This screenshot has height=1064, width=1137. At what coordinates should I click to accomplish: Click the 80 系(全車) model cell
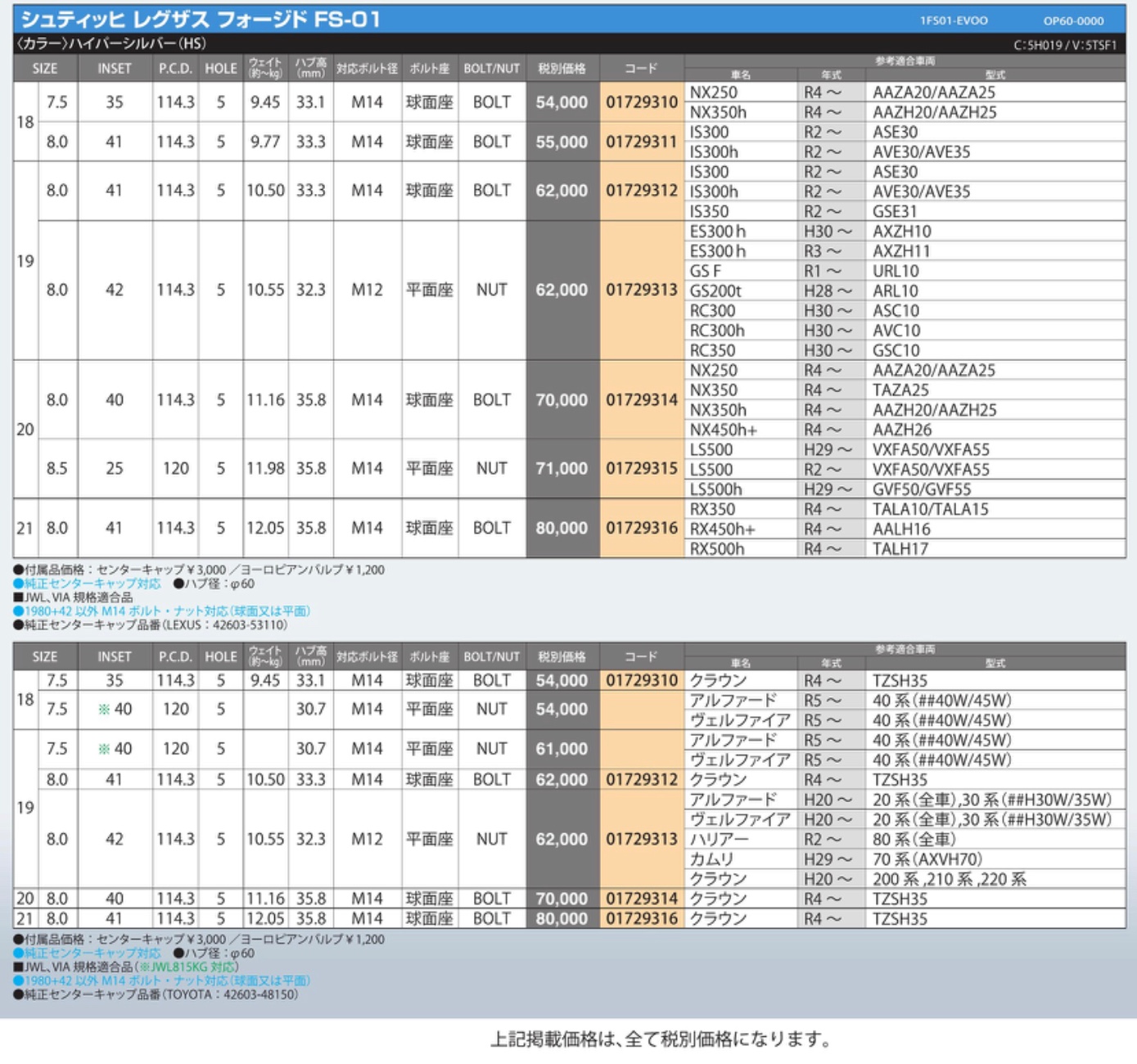click(914, 839)
